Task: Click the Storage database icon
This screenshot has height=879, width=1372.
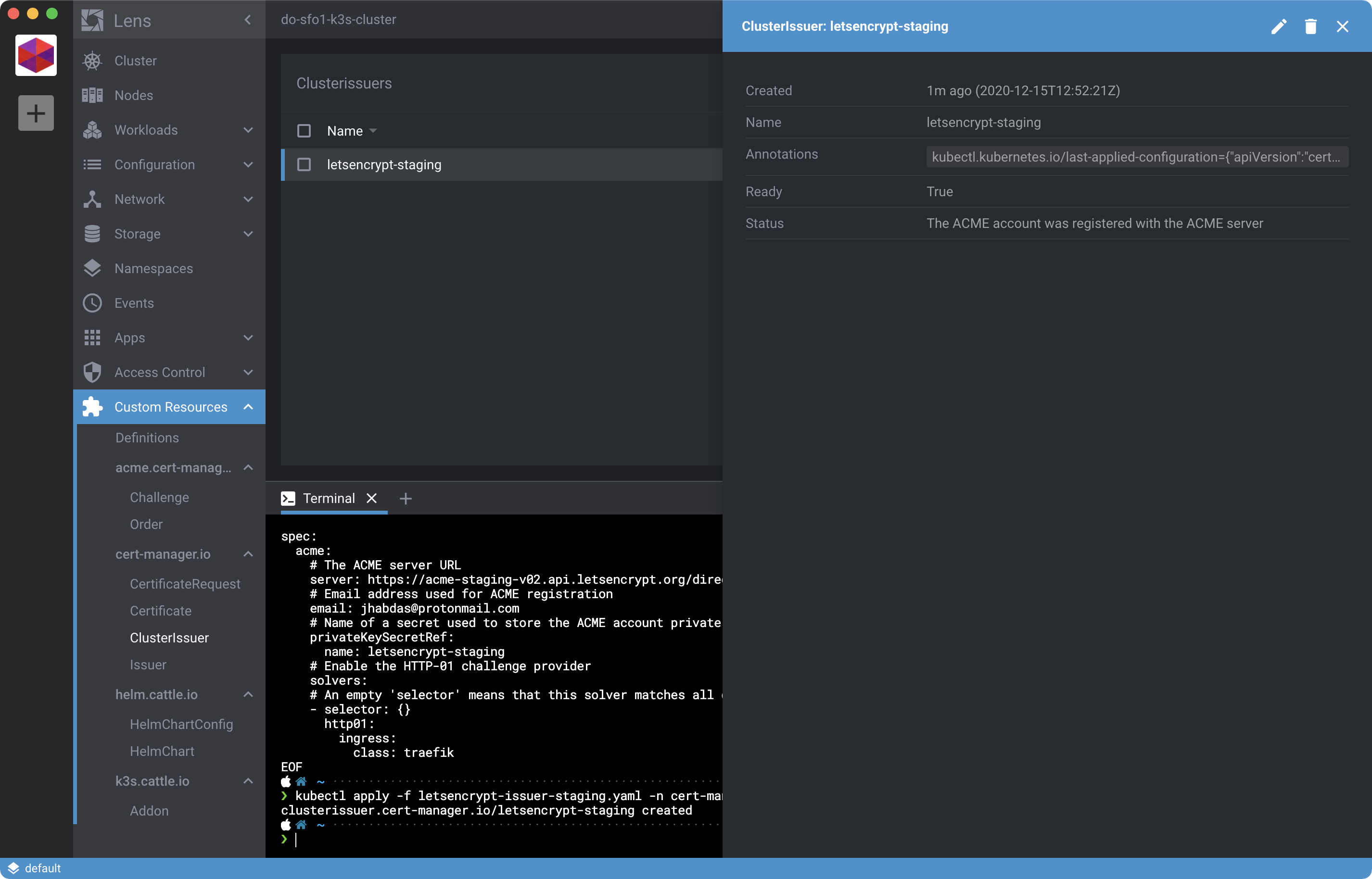Action: (92, 233)
